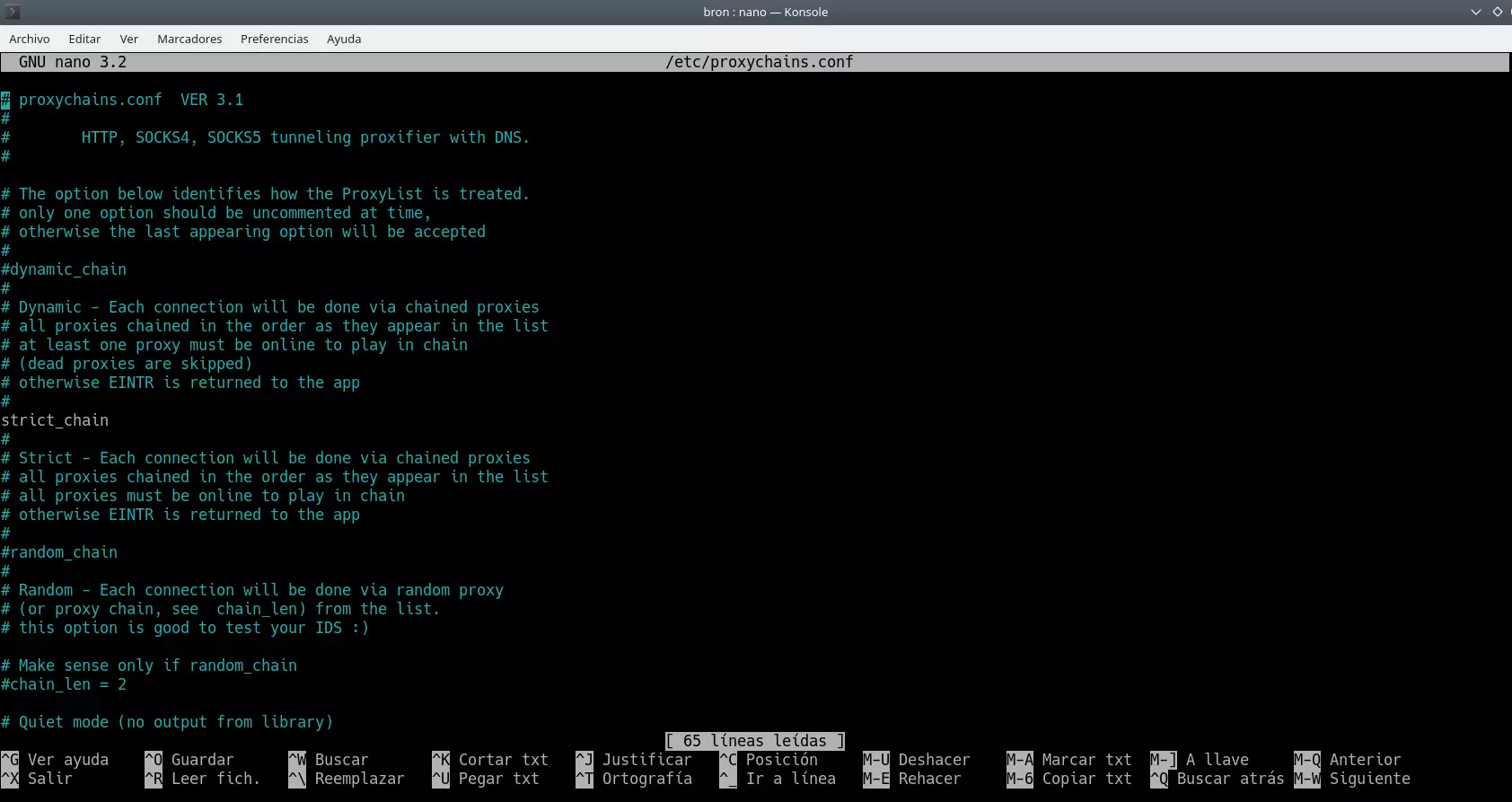1512x802 pixels.
Task: Click the nano shortcut M-6 Copiar txt
Action: click(x=1069, y=779)
